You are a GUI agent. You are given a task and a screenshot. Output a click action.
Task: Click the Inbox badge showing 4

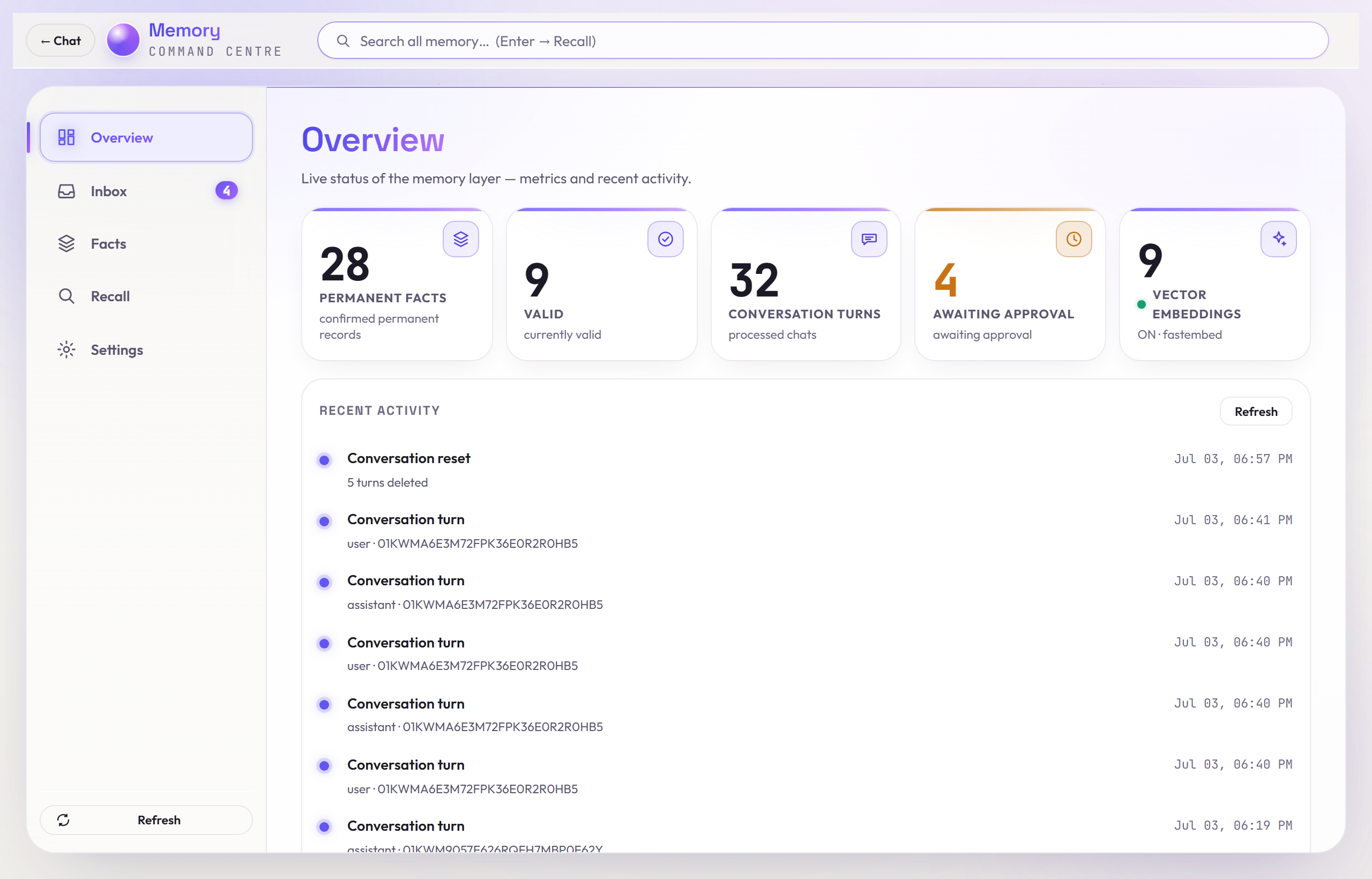pos(227,191)
